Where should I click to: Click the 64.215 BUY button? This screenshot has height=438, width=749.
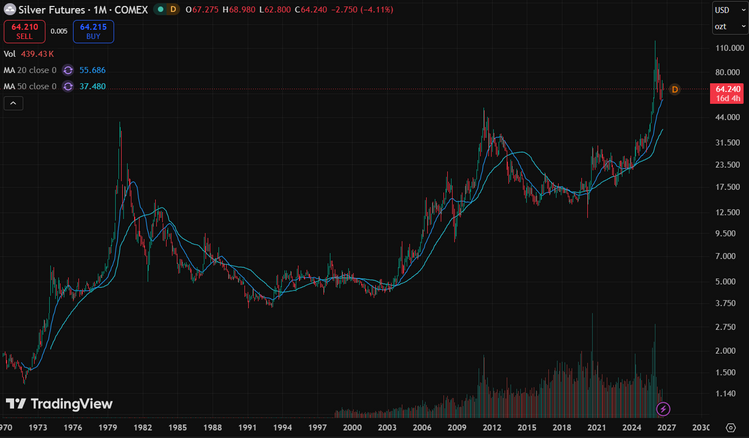coord(93,32)
